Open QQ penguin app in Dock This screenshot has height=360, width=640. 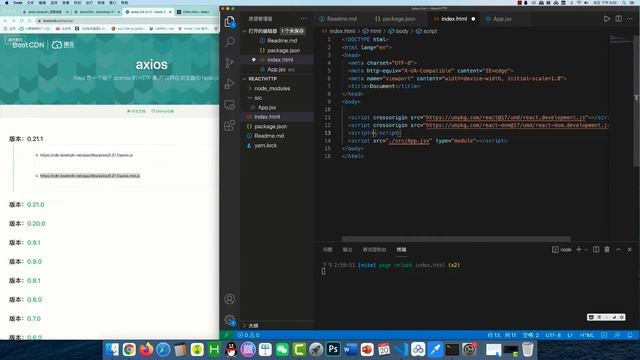tap(231, 350)
